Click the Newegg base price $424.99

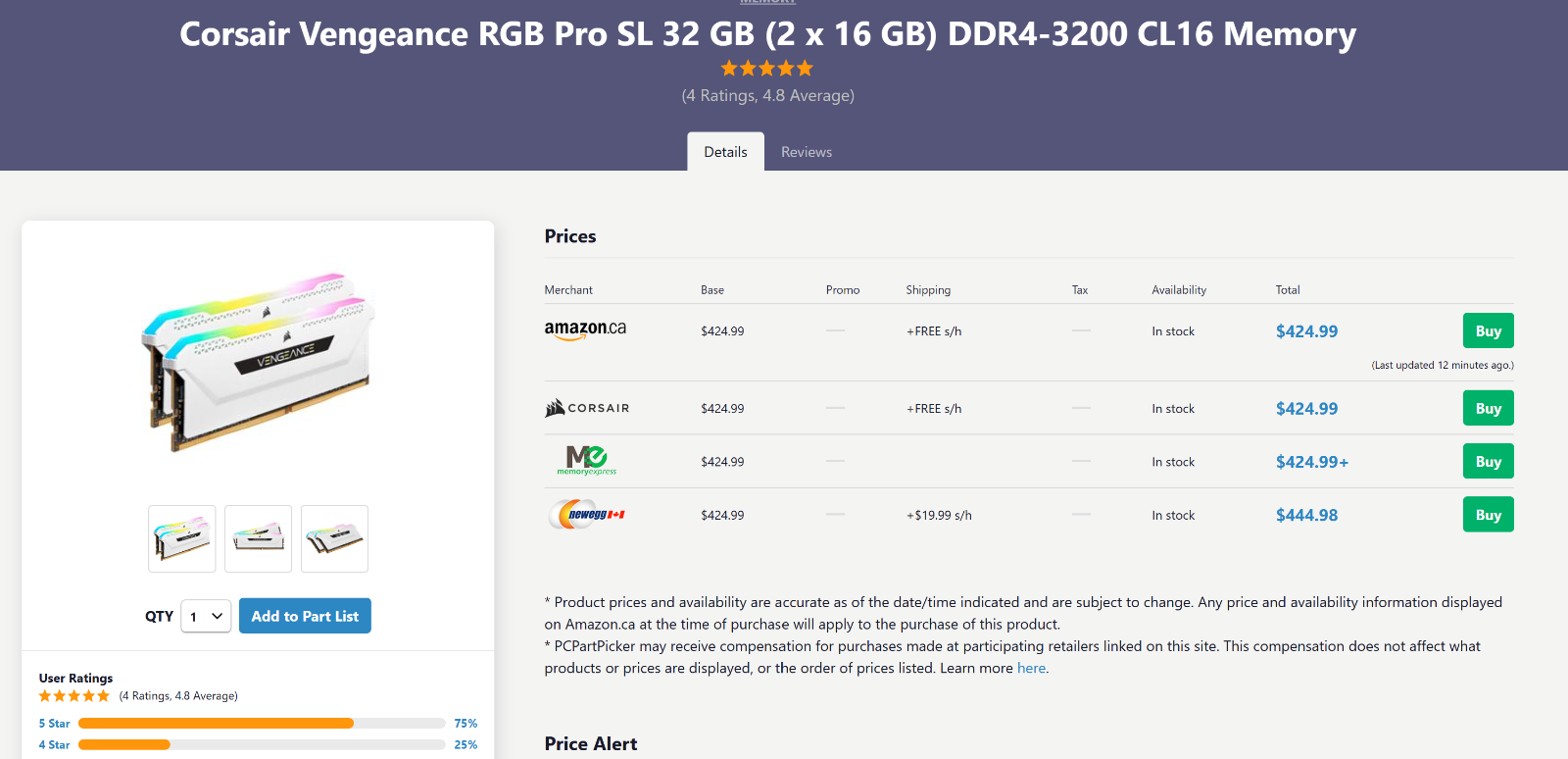pos(722,515)
